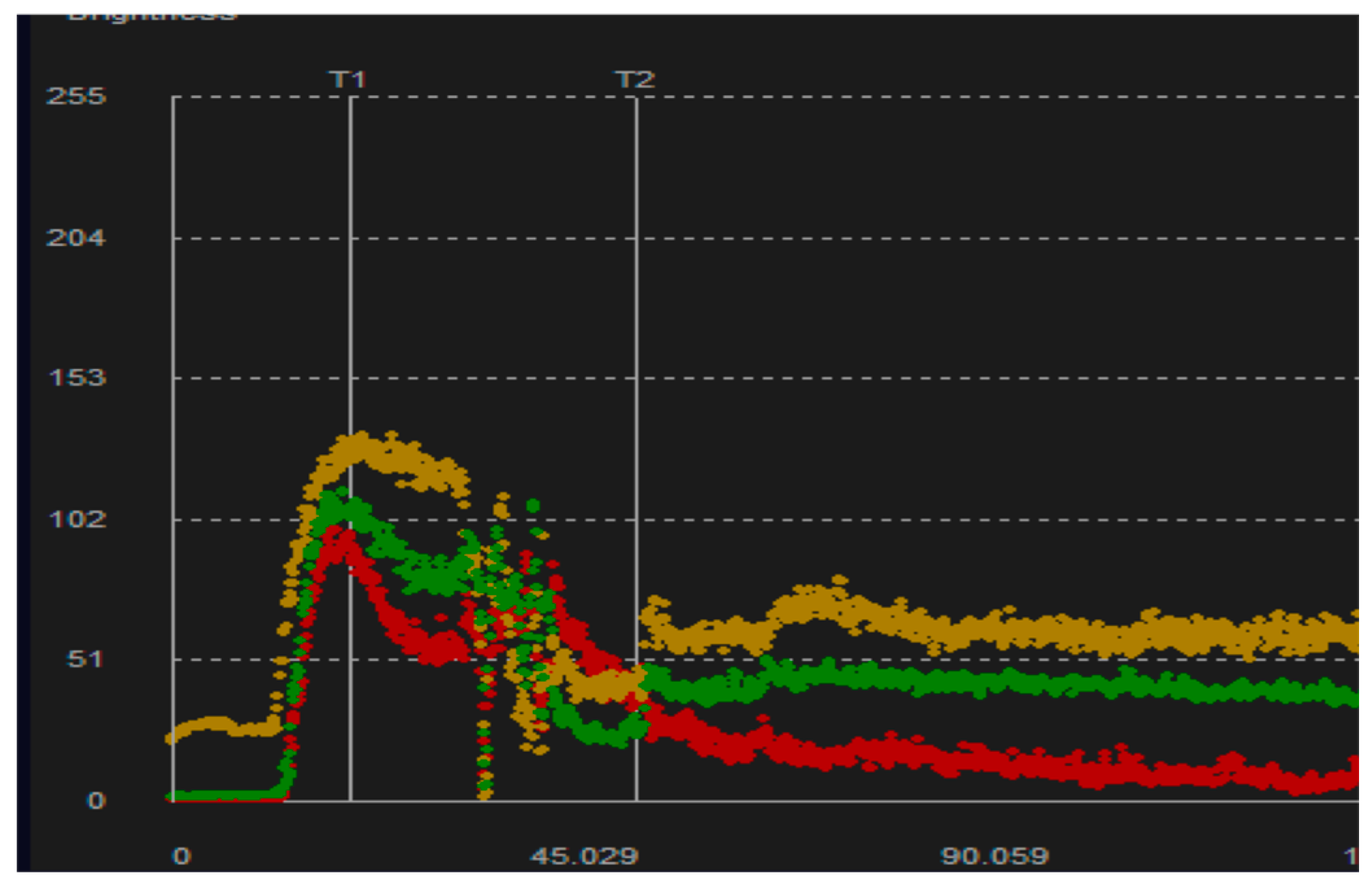This screenshot has width=1372, height=886.
Task: Click the T1 vertical line at 204 gridline
Action: pos(351,239)
